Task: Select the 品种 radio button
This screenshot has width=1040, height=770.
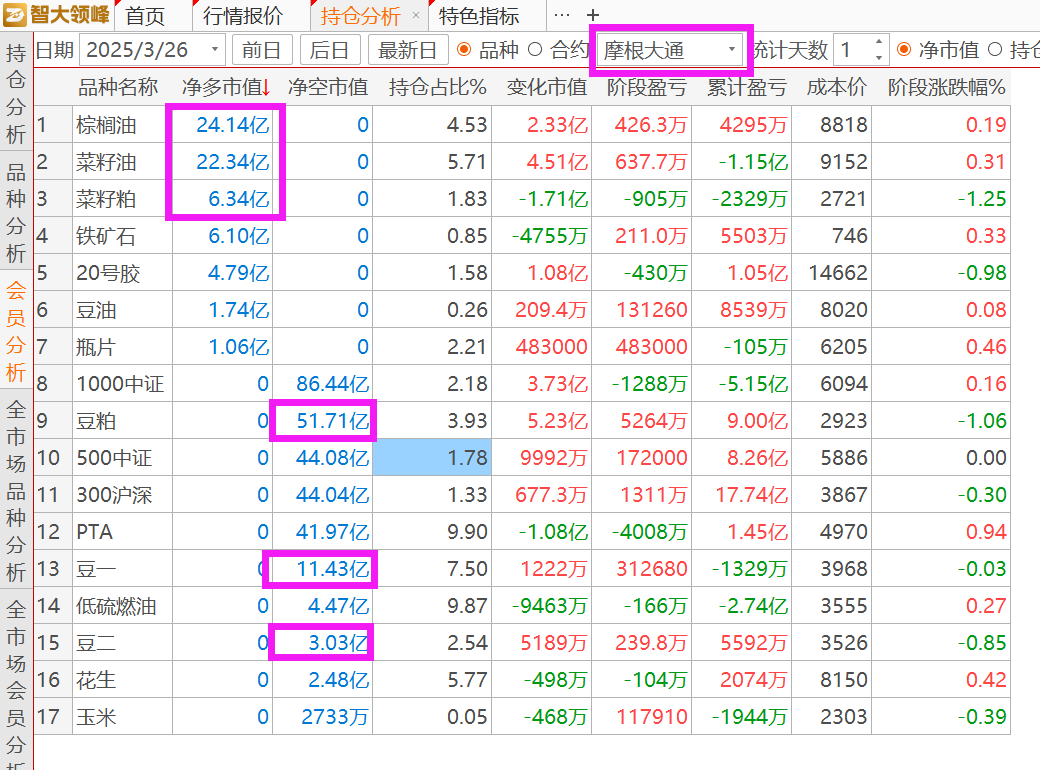Action: 464,50
